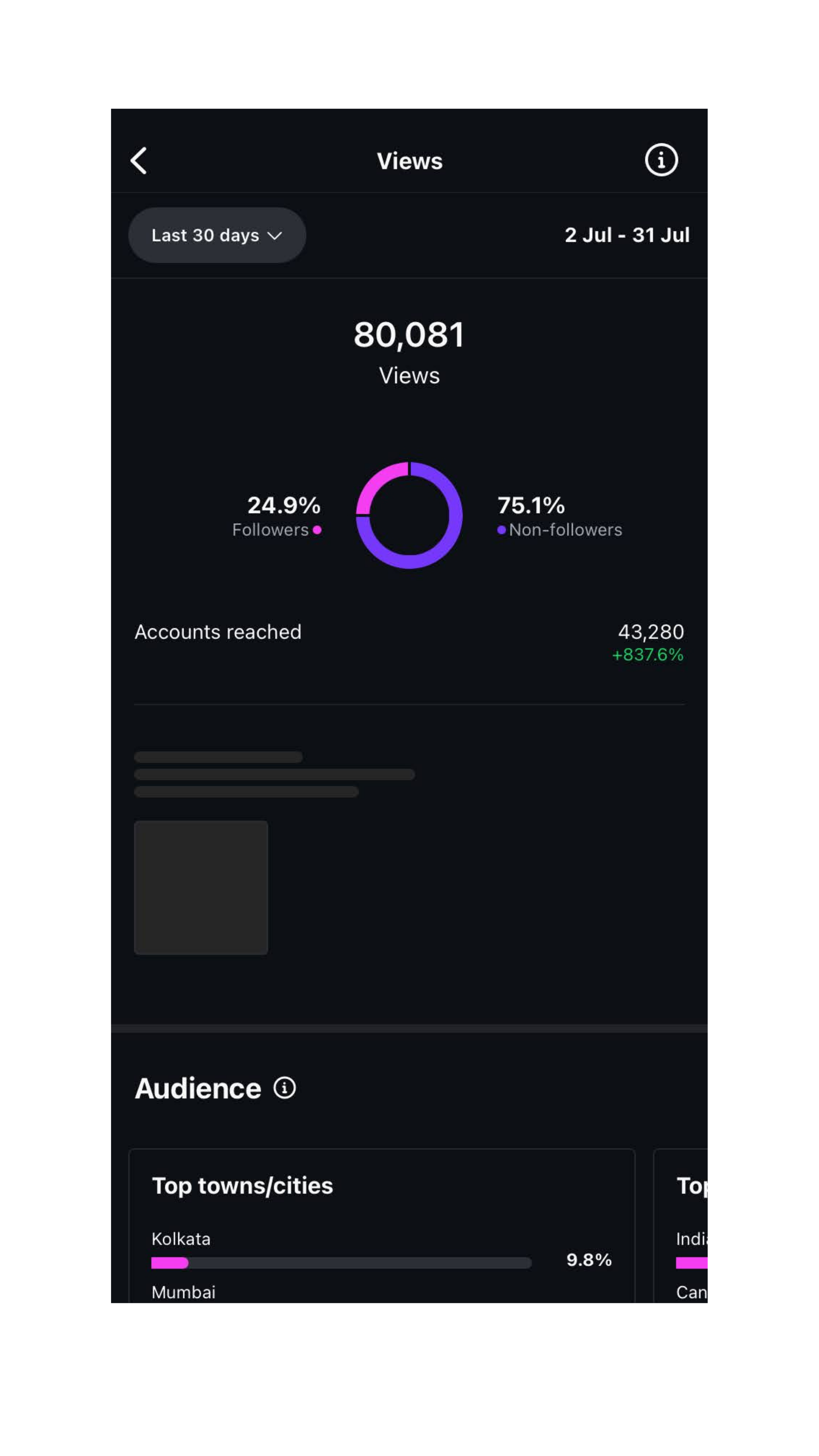This screenshot has height=1456, width=819.
Task: Tap the loading content thumbnail placeholder
Action: click(x=201, y=888)
